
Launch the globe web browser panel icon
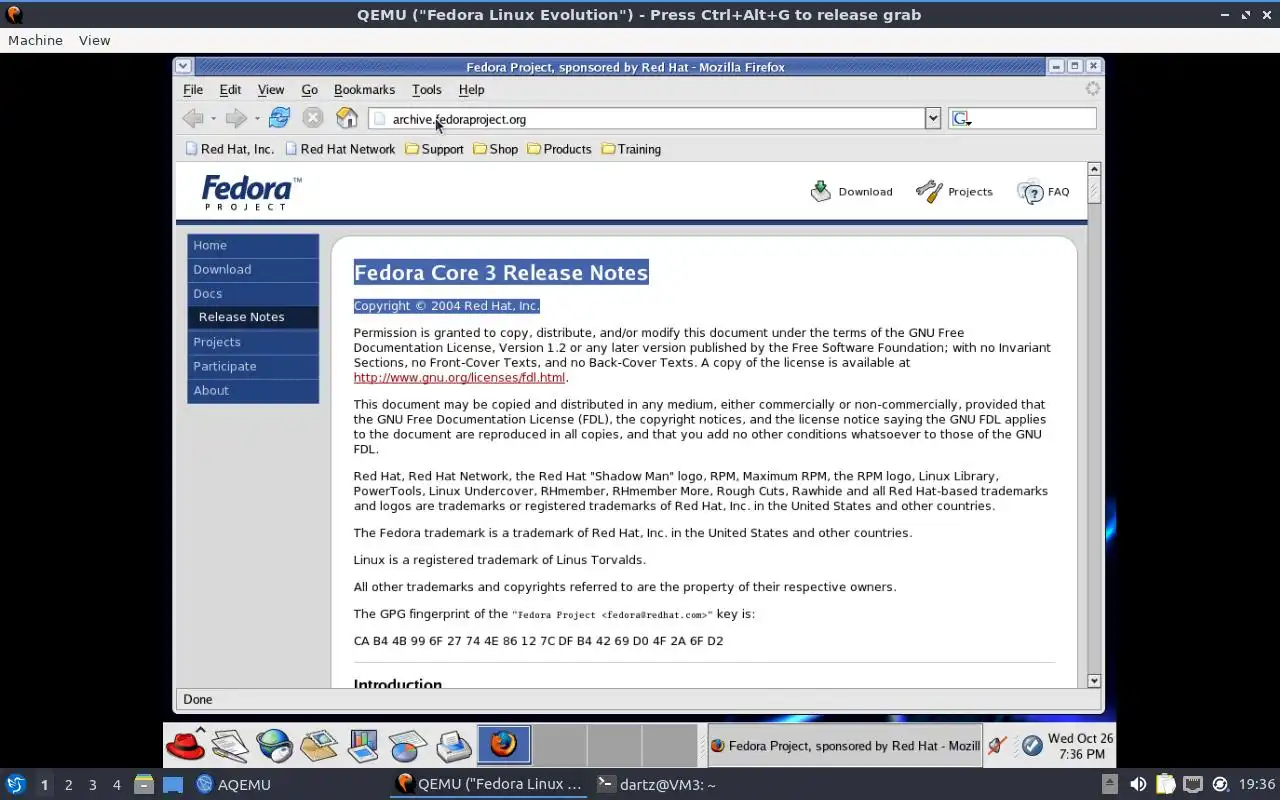(274, 746)
